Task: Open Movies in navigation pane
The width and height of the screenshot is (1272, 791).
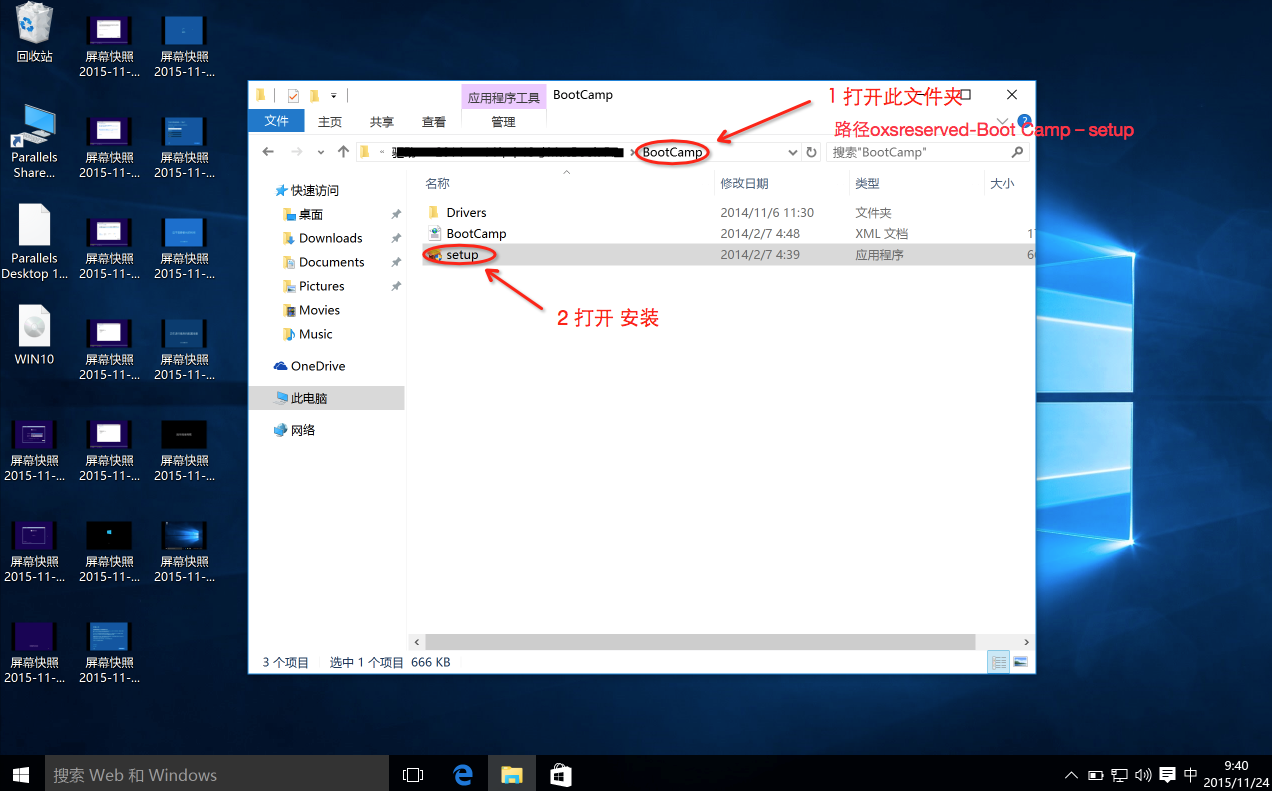Action: [319, 310]
